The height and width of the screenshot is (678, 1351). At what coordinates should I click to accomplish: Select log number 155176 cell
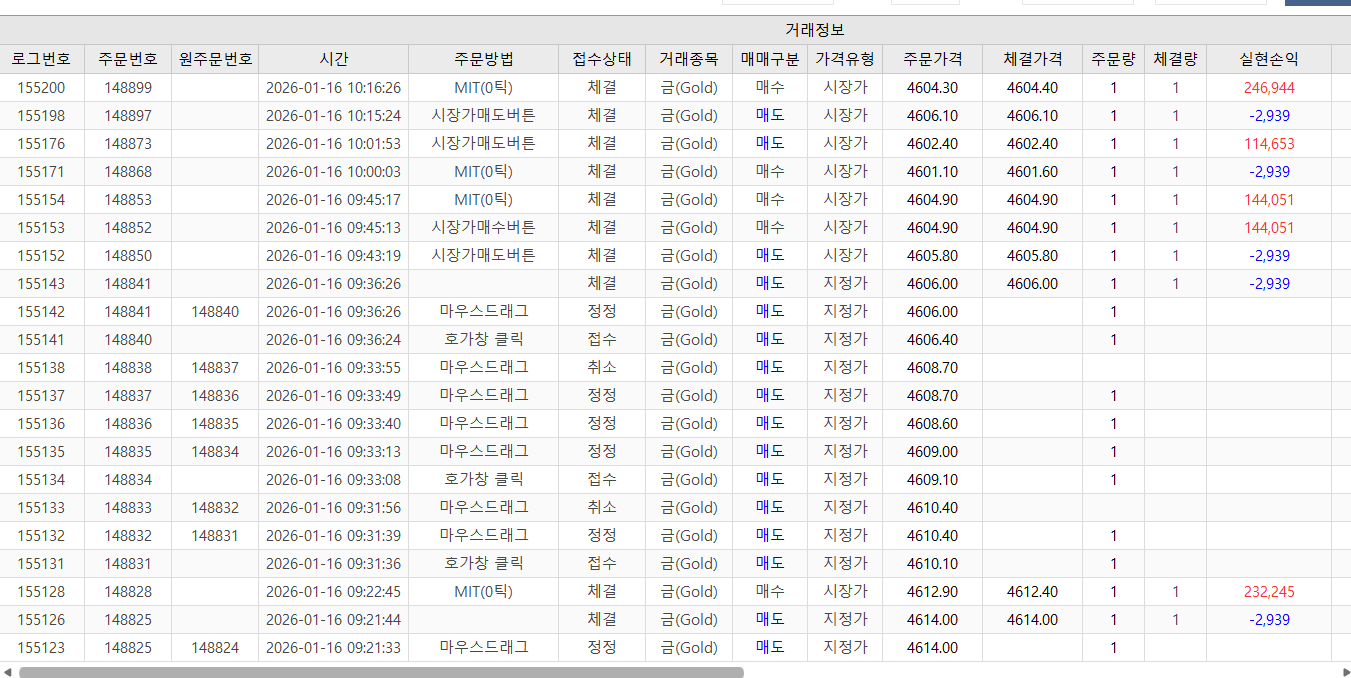41,144
